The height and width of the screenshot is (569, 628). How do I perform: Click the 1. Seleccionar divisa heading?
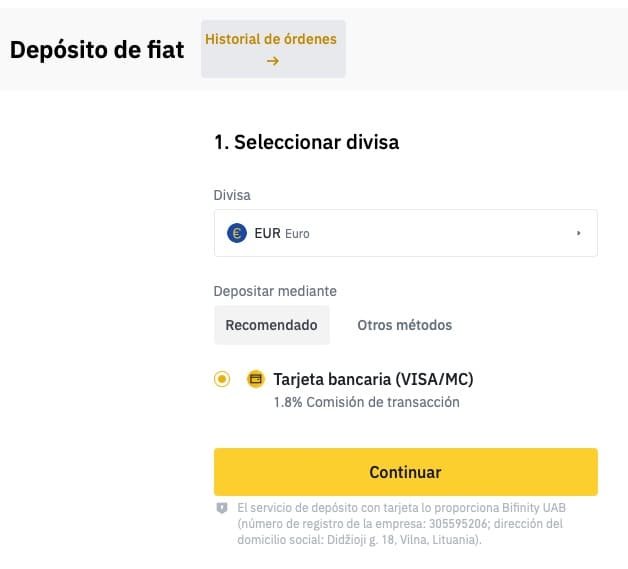307,142
